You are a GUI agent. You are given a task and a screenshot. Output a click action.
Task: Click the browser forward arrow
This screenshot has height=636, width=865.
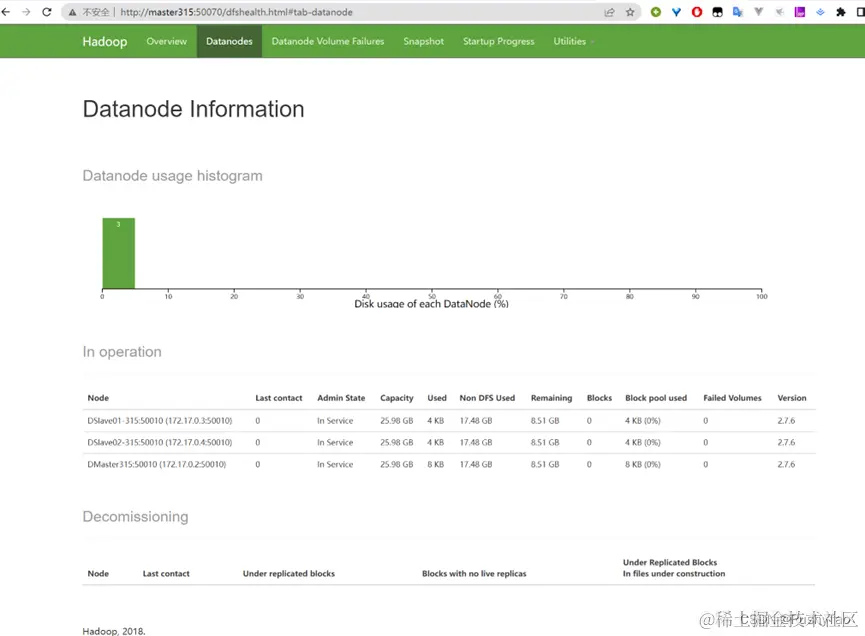tap(26, 12)
